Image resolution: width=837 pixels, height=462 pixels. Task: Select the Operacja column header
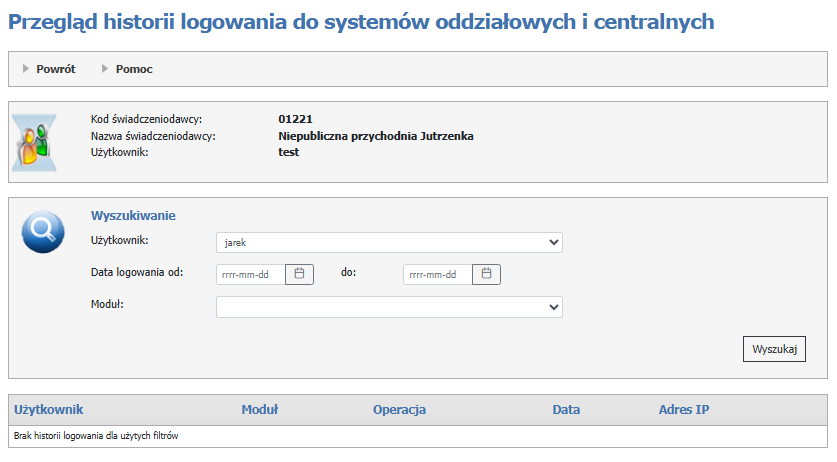click(399, 409)
